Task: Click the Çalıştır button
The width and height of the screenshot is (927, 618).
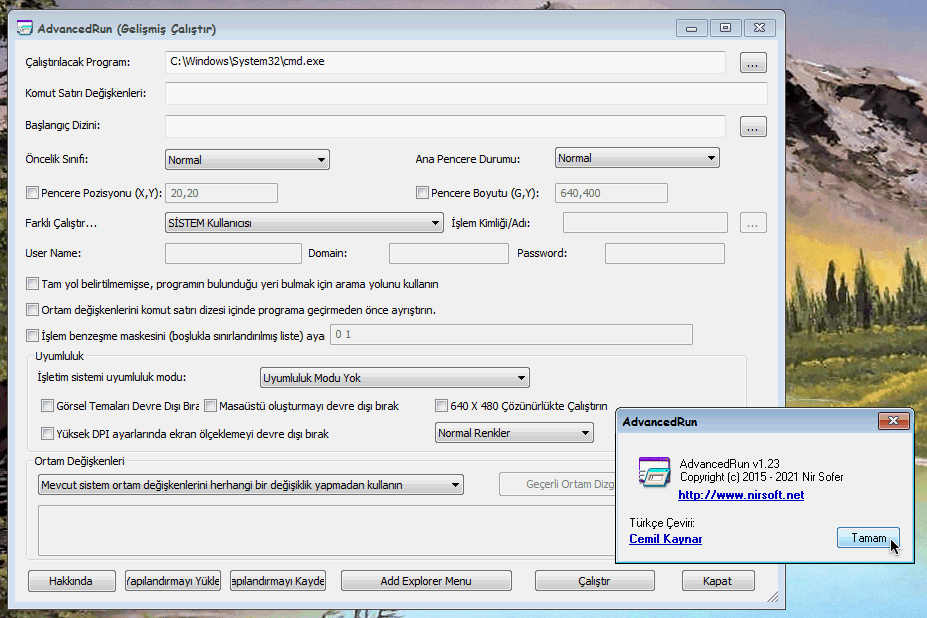Action: [x=595, y=581]
